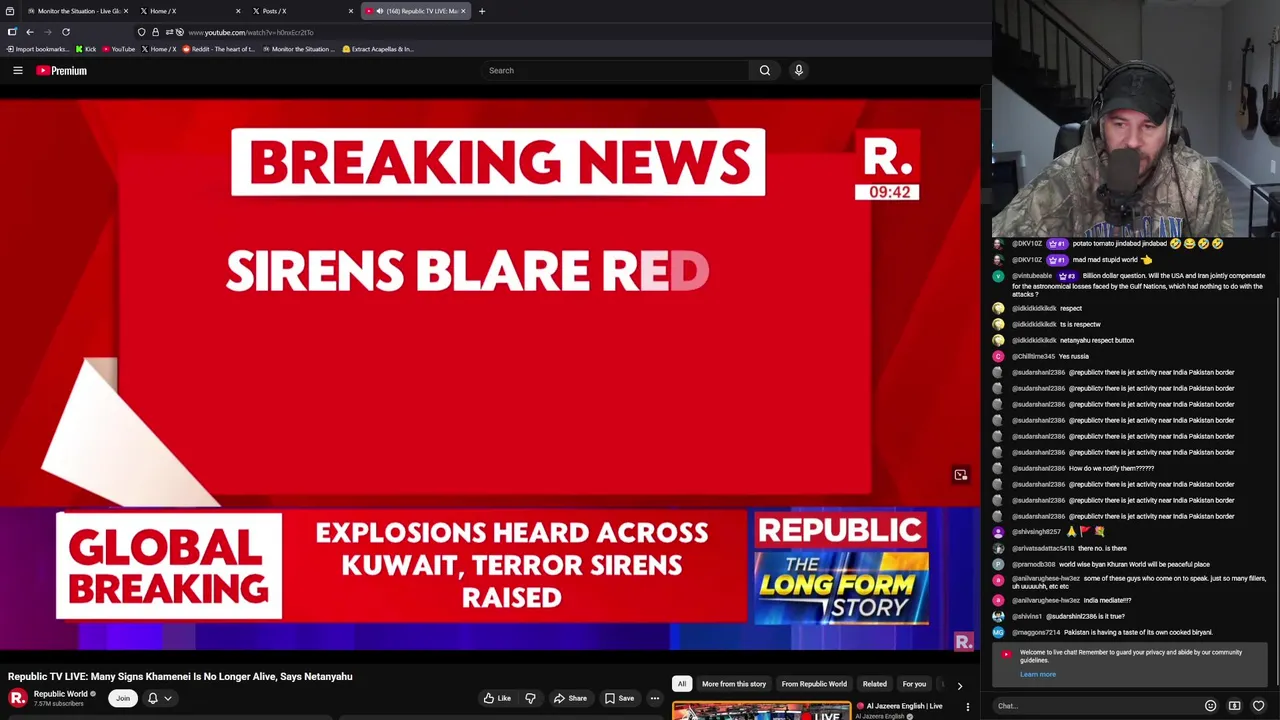Screen dimensions: 1280x720
Task: Expand the notification options chevron
Action: (x=168, y=698)
